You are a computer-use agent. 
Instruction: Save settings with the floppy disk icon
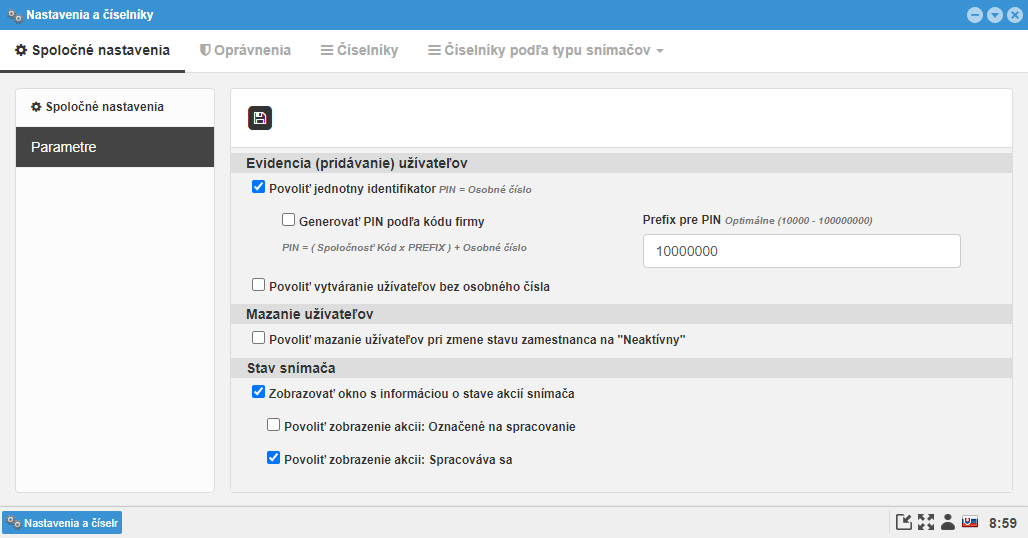pos(260,118)
